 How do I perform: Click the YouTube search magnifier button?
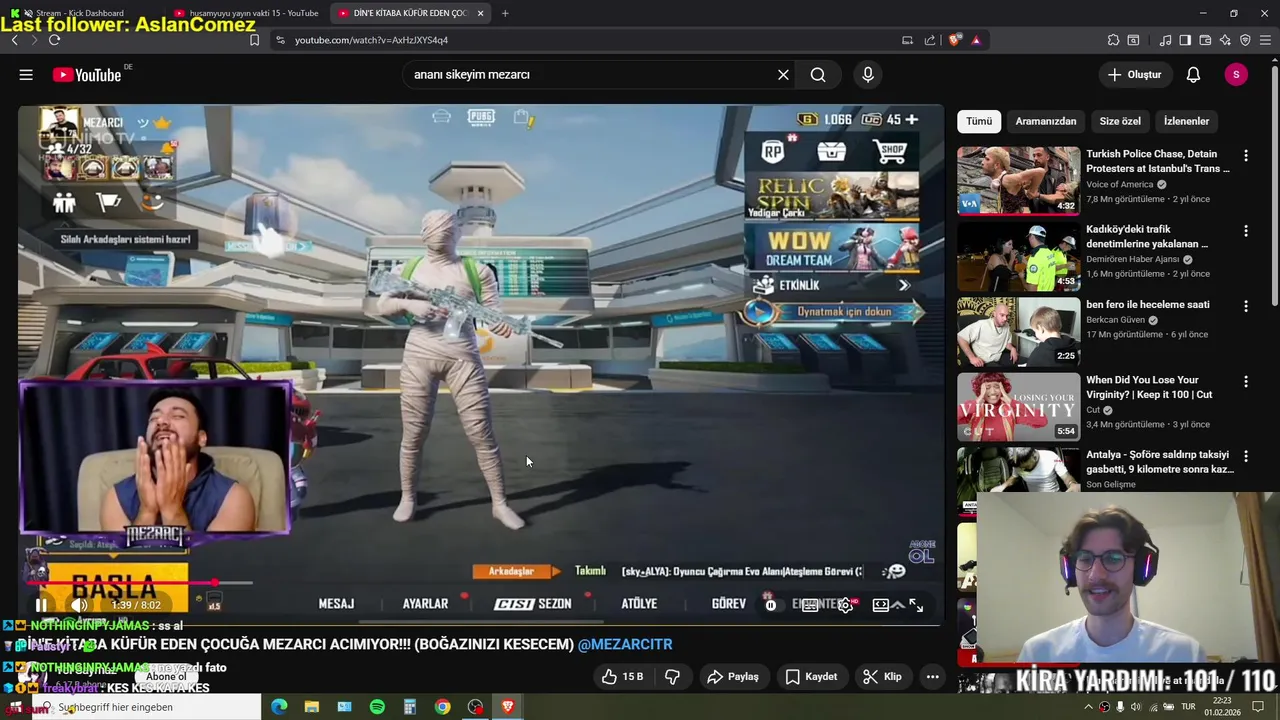click(x=818, y=75)
